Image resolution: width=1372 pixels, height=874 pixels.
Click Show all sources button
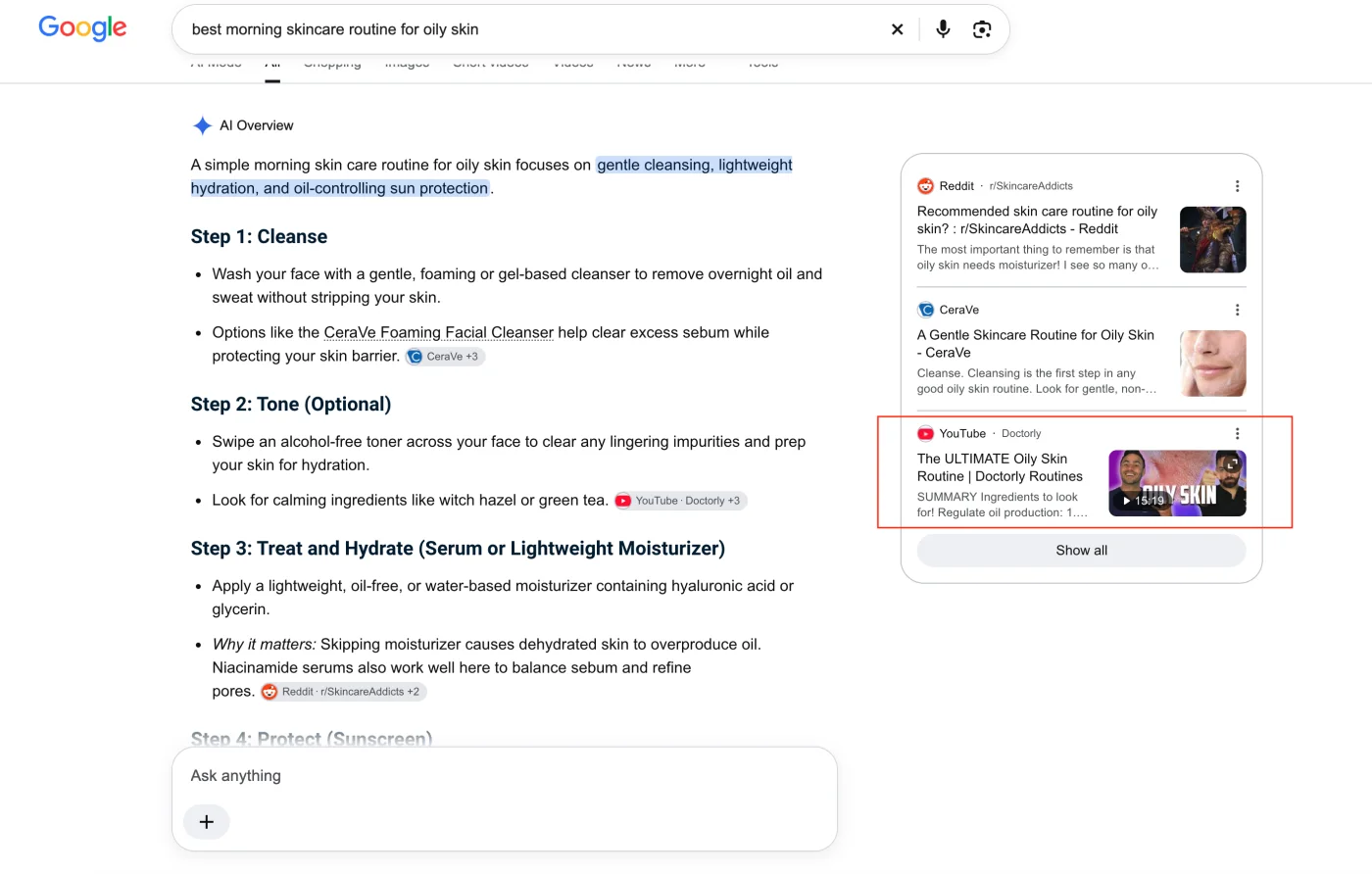point(1081,551)
